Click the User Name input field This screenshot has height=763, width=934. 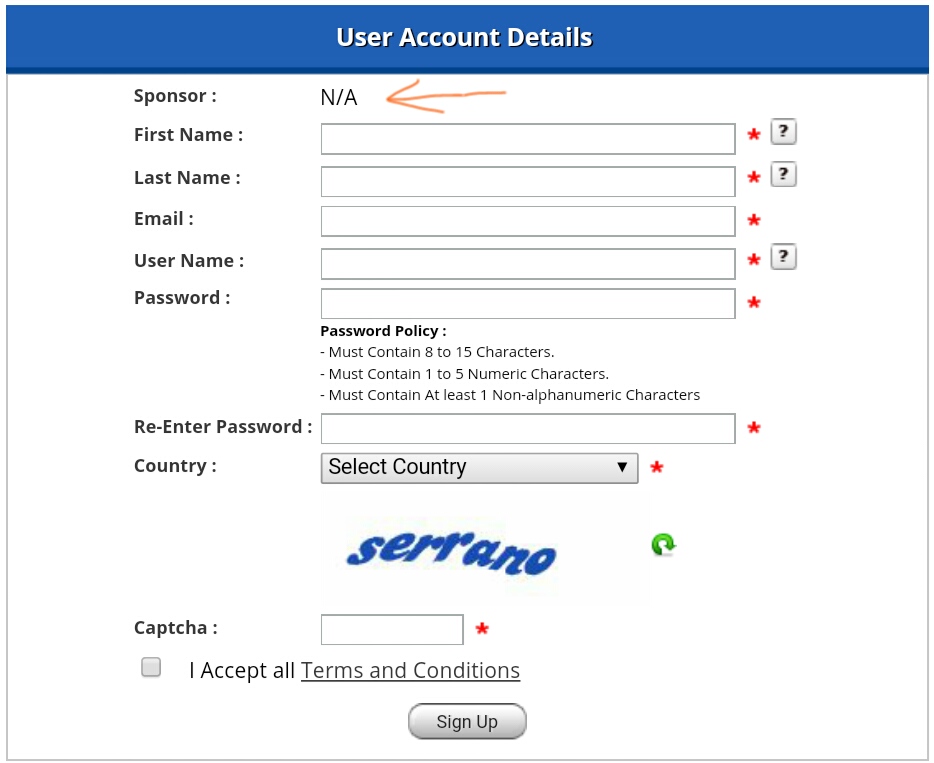[x=528, y=264]
